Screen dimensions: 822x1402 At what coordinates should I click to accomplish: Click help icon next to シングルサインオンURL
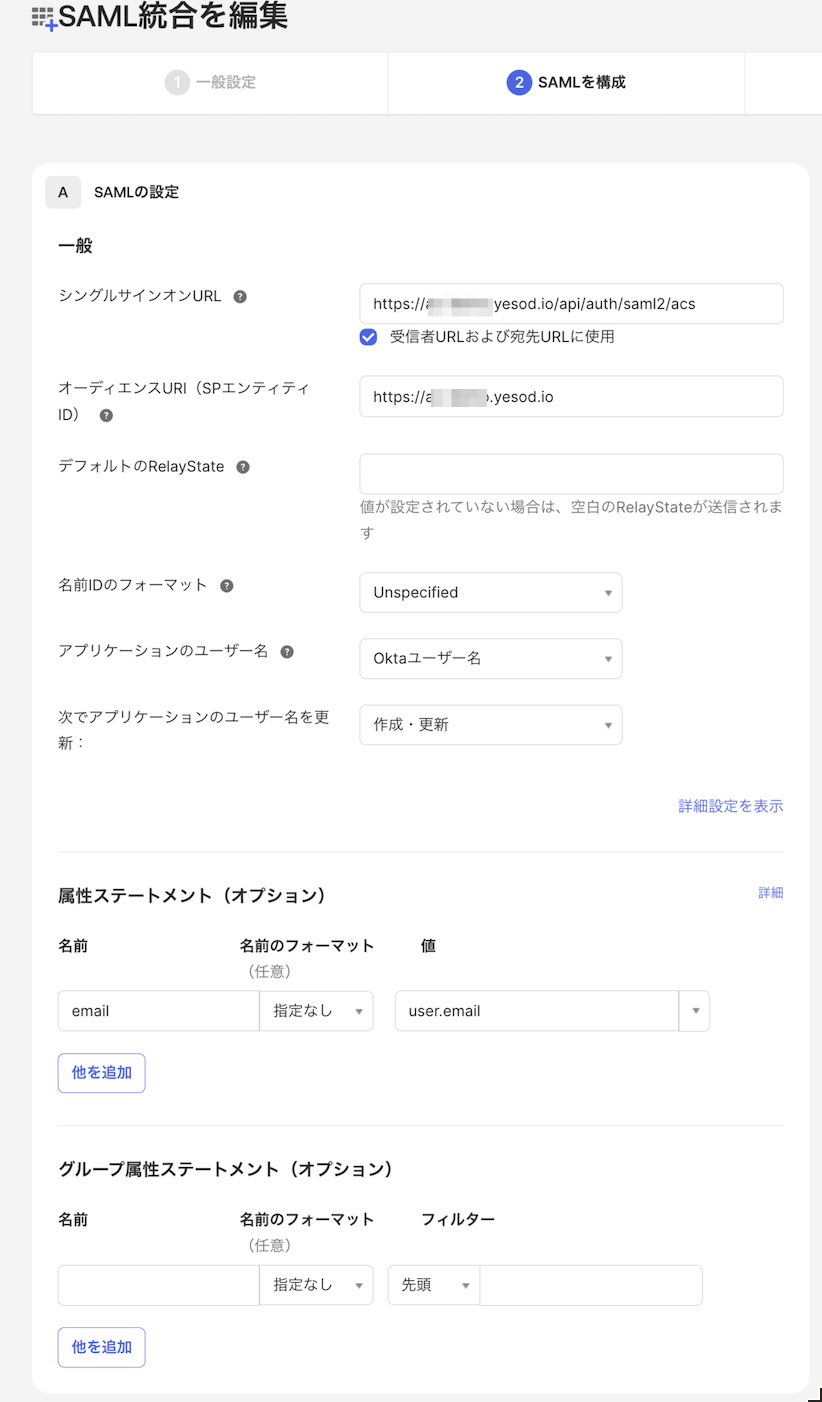(x=240, y=297)
